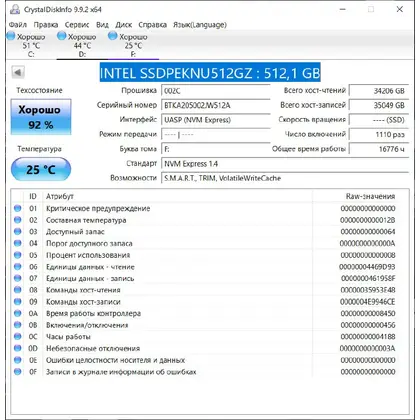The image size is (420, 420).
Task: Click the 25 °C temperature button
Action: 41,169
